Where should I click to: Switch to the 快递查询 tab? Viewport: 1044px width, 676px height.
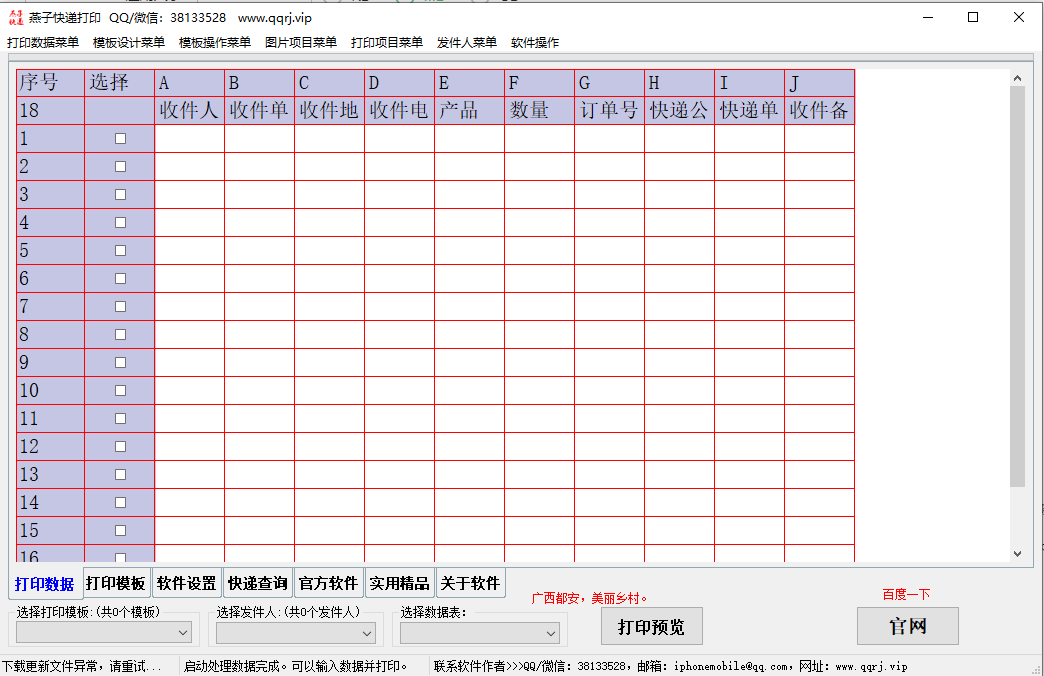[258, 583]
